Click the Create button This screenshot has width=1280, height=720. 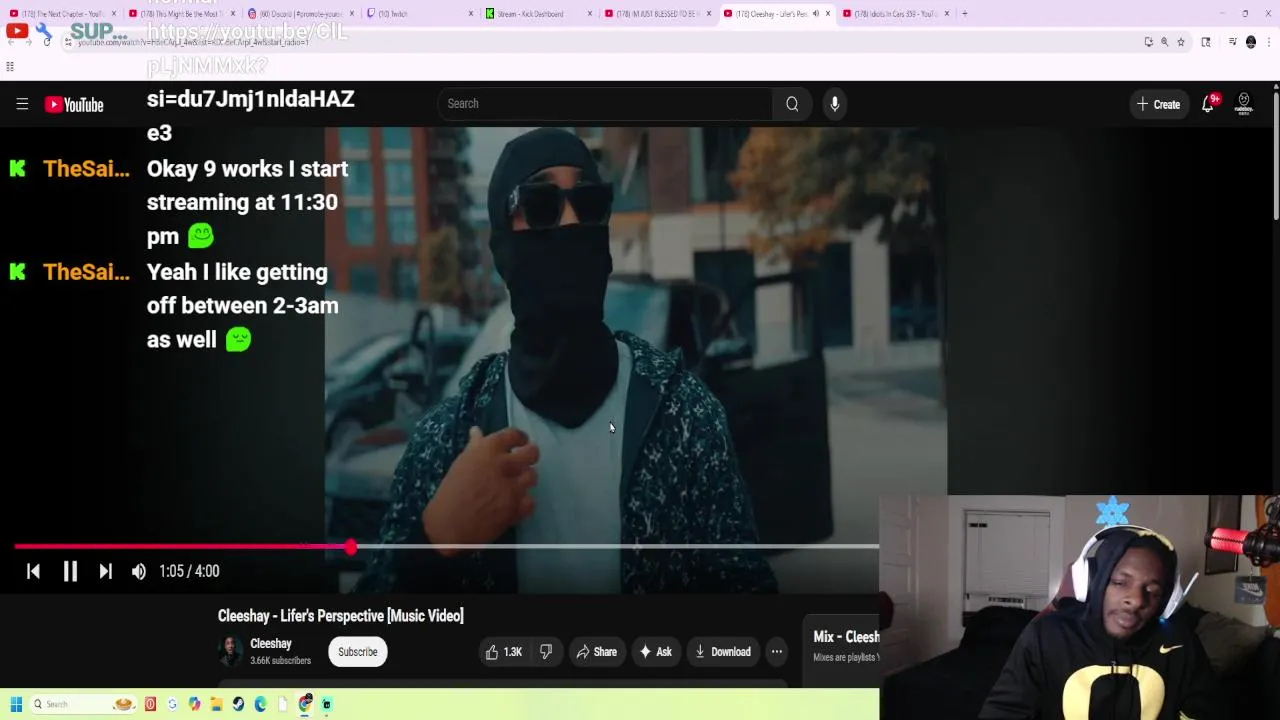1158,104
